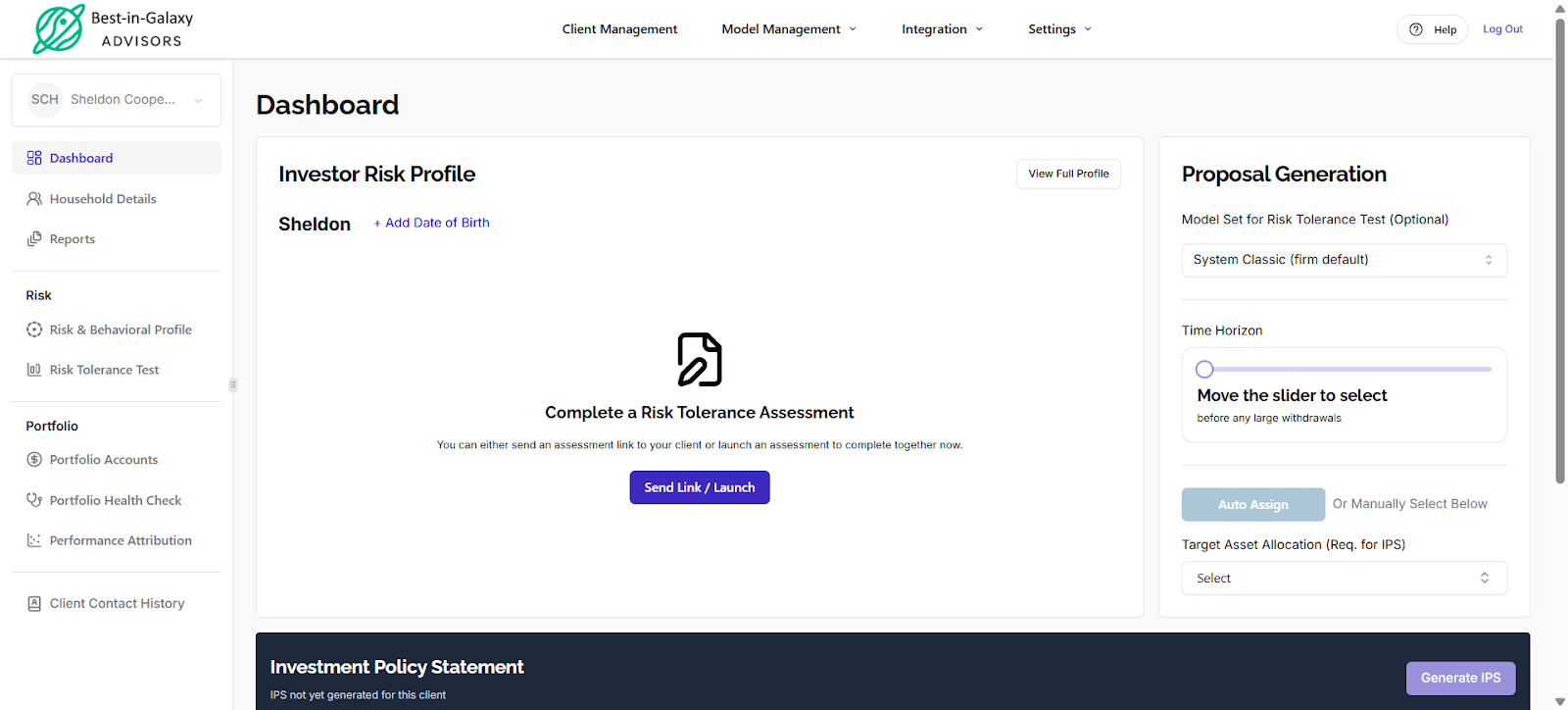
Task: Click the Performance Attribution chart icon
Action: coord(34,540)
